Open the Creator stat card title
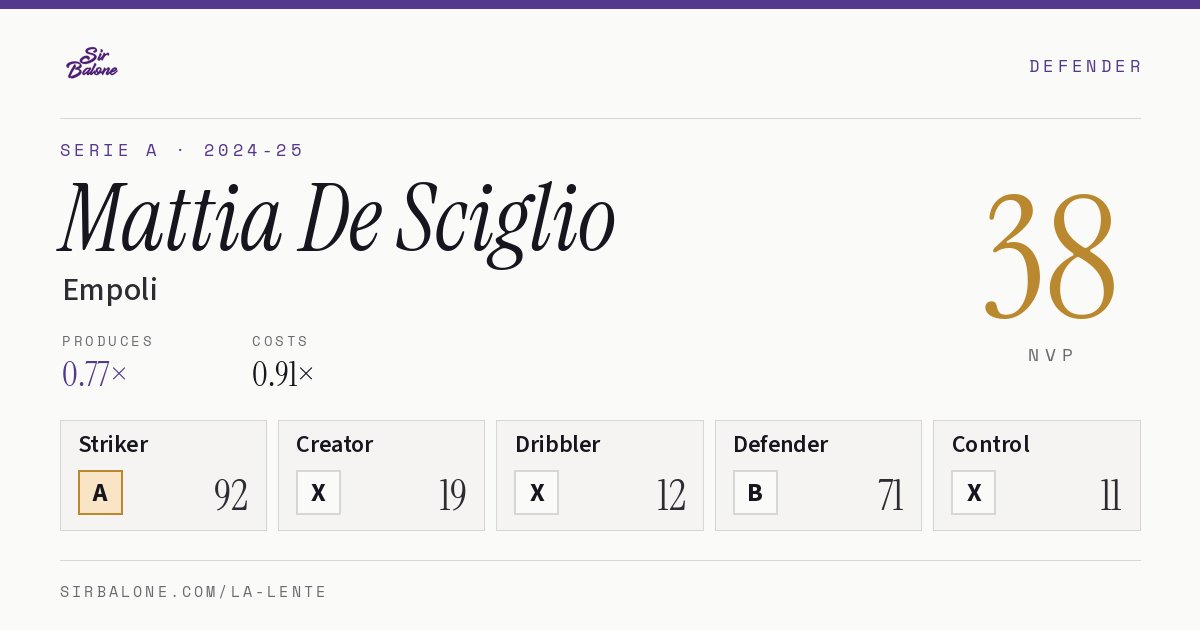The image size is (1200, 630). tap(335, 444)
